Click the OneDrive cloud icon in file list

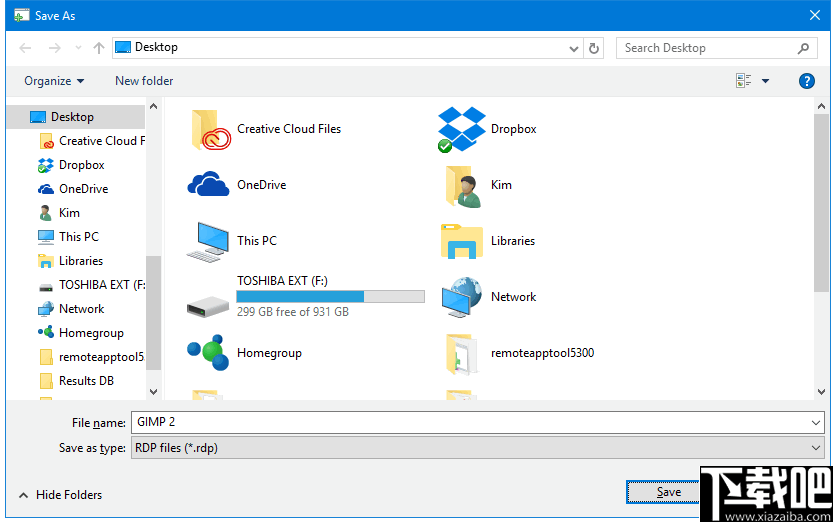[x=208, y=184]
